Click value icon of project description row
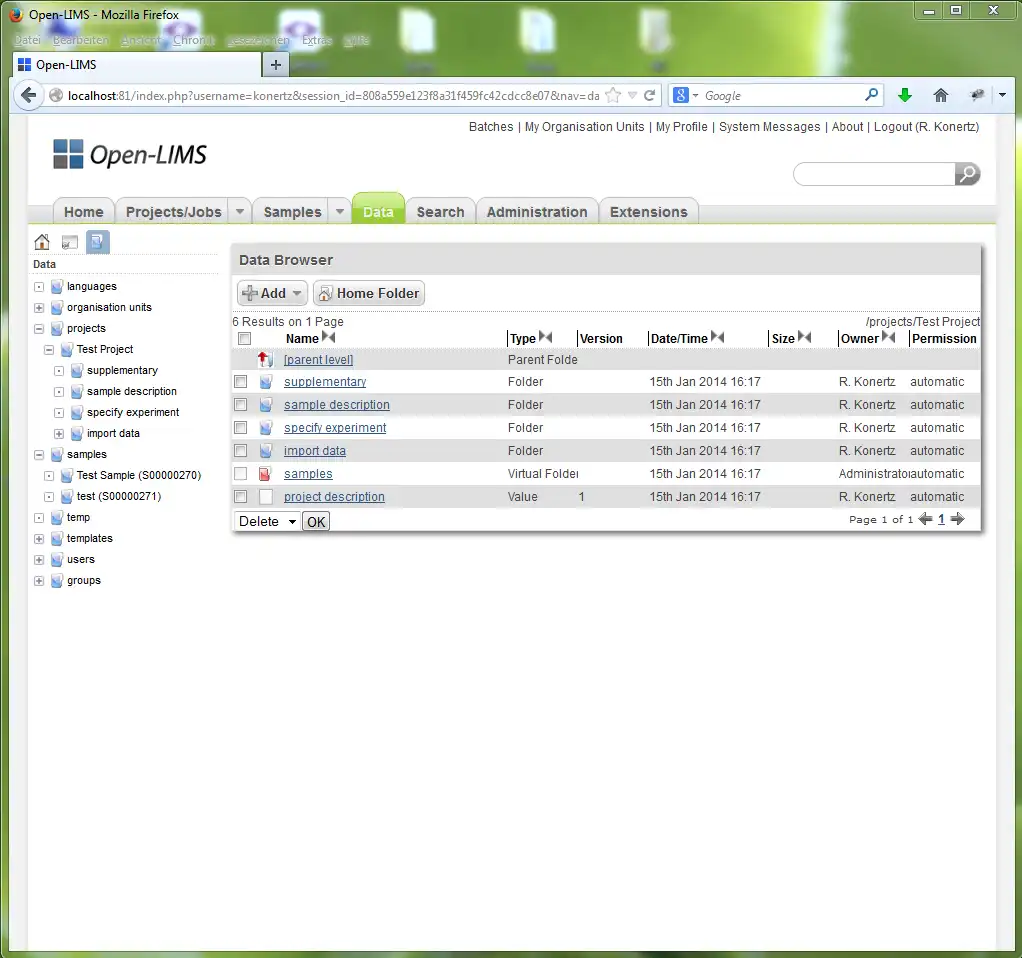Viewport: 1022px width, 958px height. [x=265, y=497]
